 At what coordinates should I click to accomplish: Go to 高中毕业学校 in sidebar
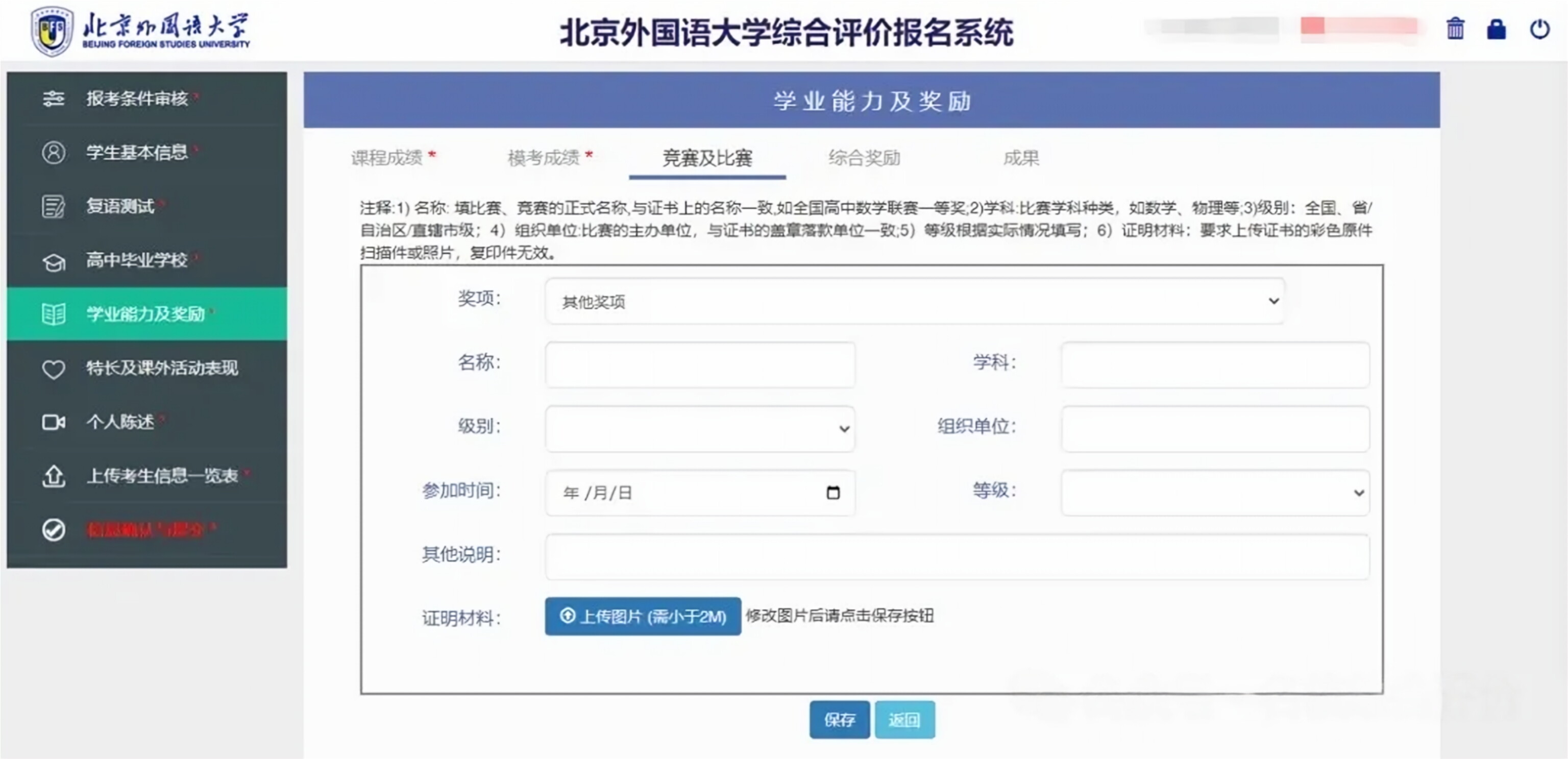click(x=146, y=260)
